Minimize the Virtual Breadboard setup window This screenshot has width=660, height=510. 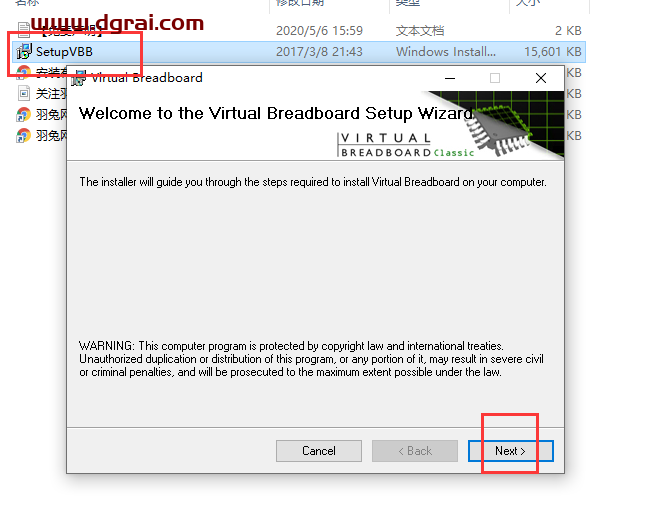[450, 78]
